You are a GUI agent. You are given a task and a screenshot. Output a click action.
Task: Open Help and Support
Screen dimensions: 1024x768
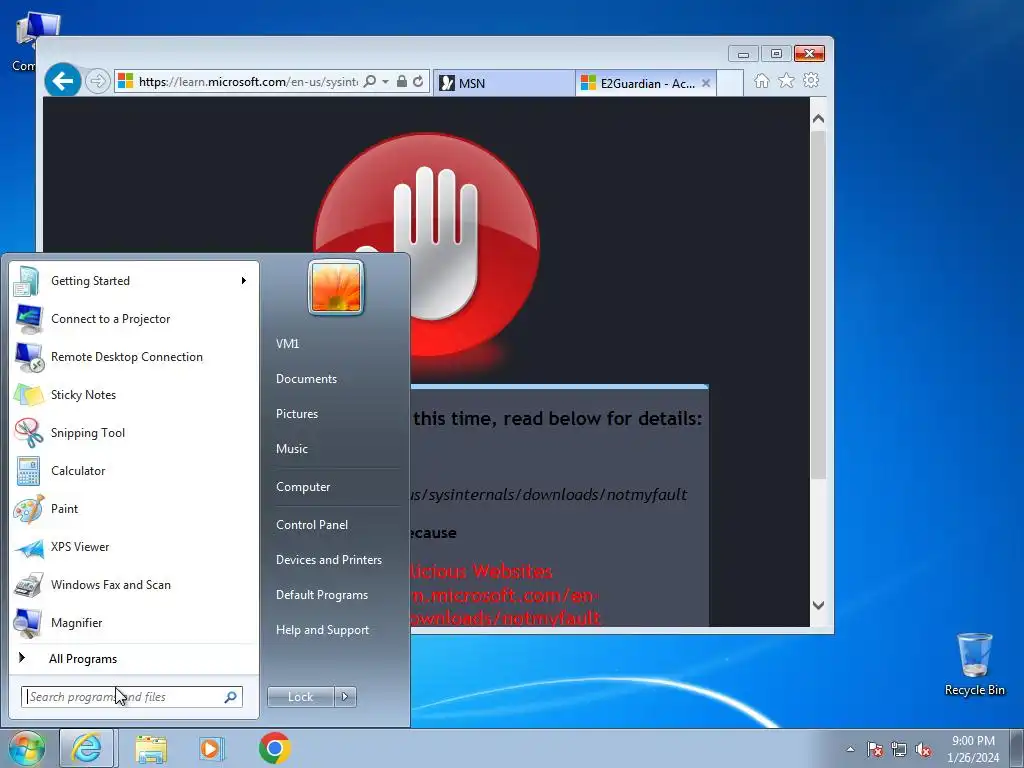(x=323, y=630)
